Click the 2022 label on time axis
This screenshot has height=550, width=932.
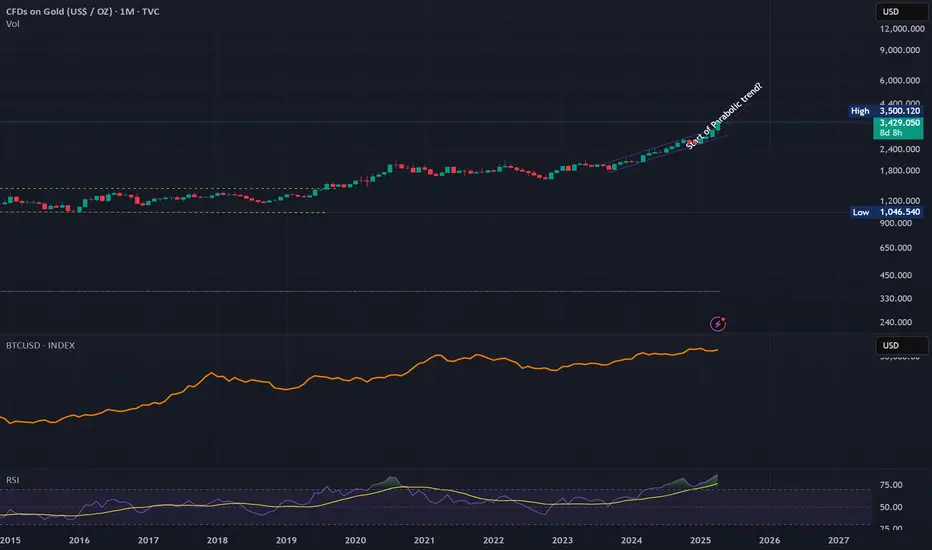coord(493,540)
